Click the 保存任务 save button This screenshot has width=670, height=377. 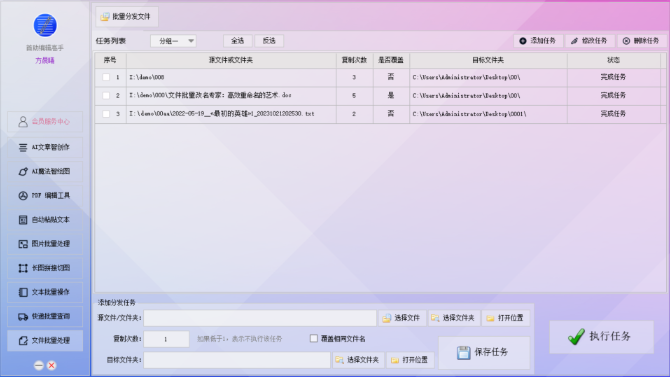(483, 353)
